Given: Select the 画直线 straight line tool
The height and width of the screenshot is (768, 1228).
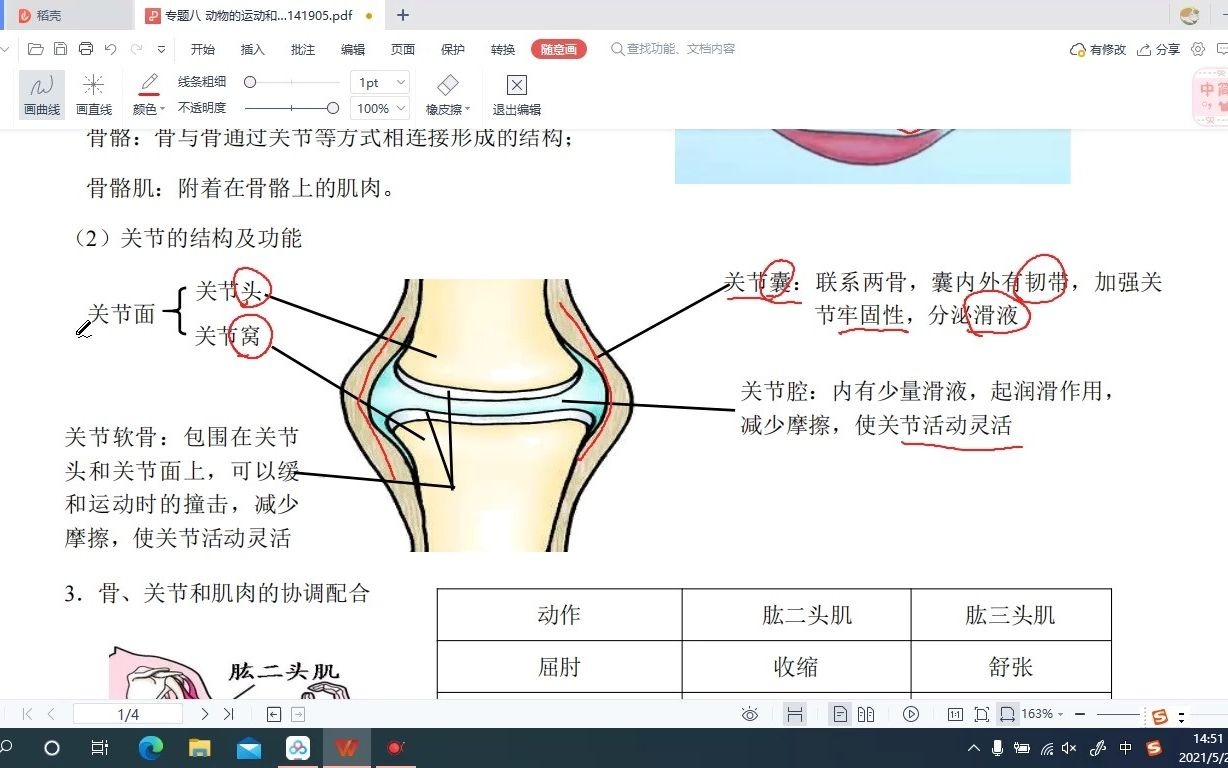Looking at the screenshot, I should (x=94, y=94).
